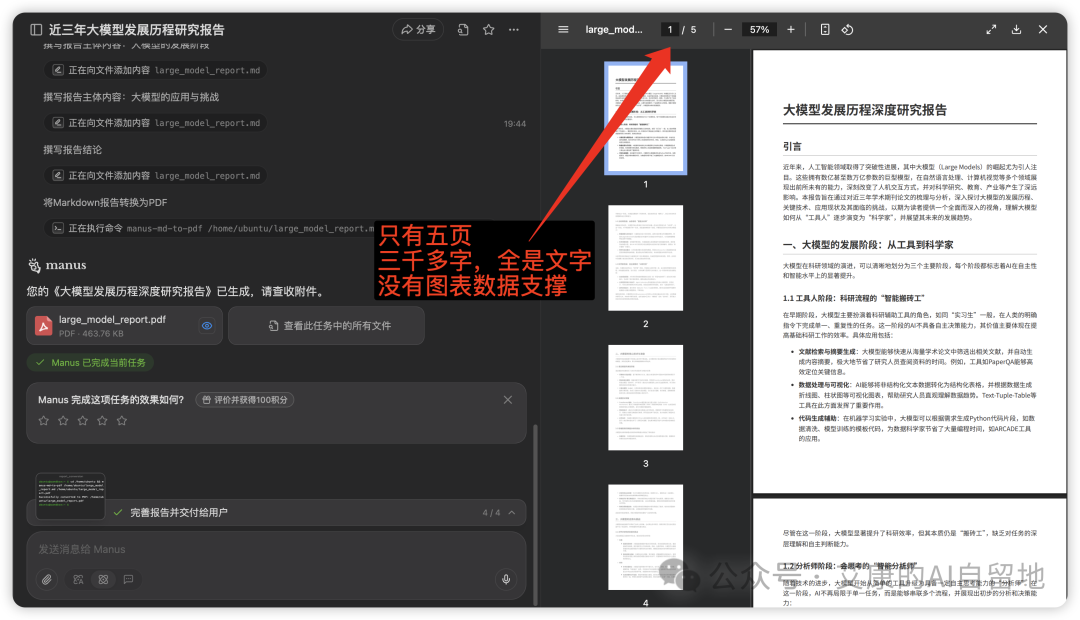Close the PDF preview panel
The width and height of the screenshot is (1080, 620).
pyautogui.click(x=1043, y=30)
